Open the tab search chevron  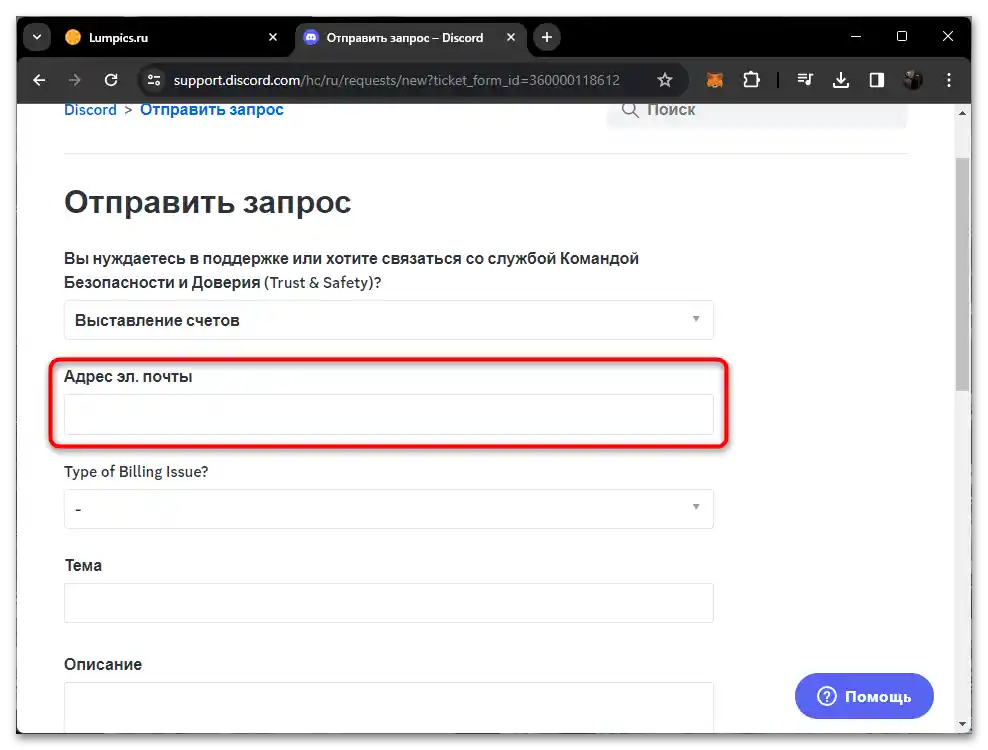(x=36, y=36)
